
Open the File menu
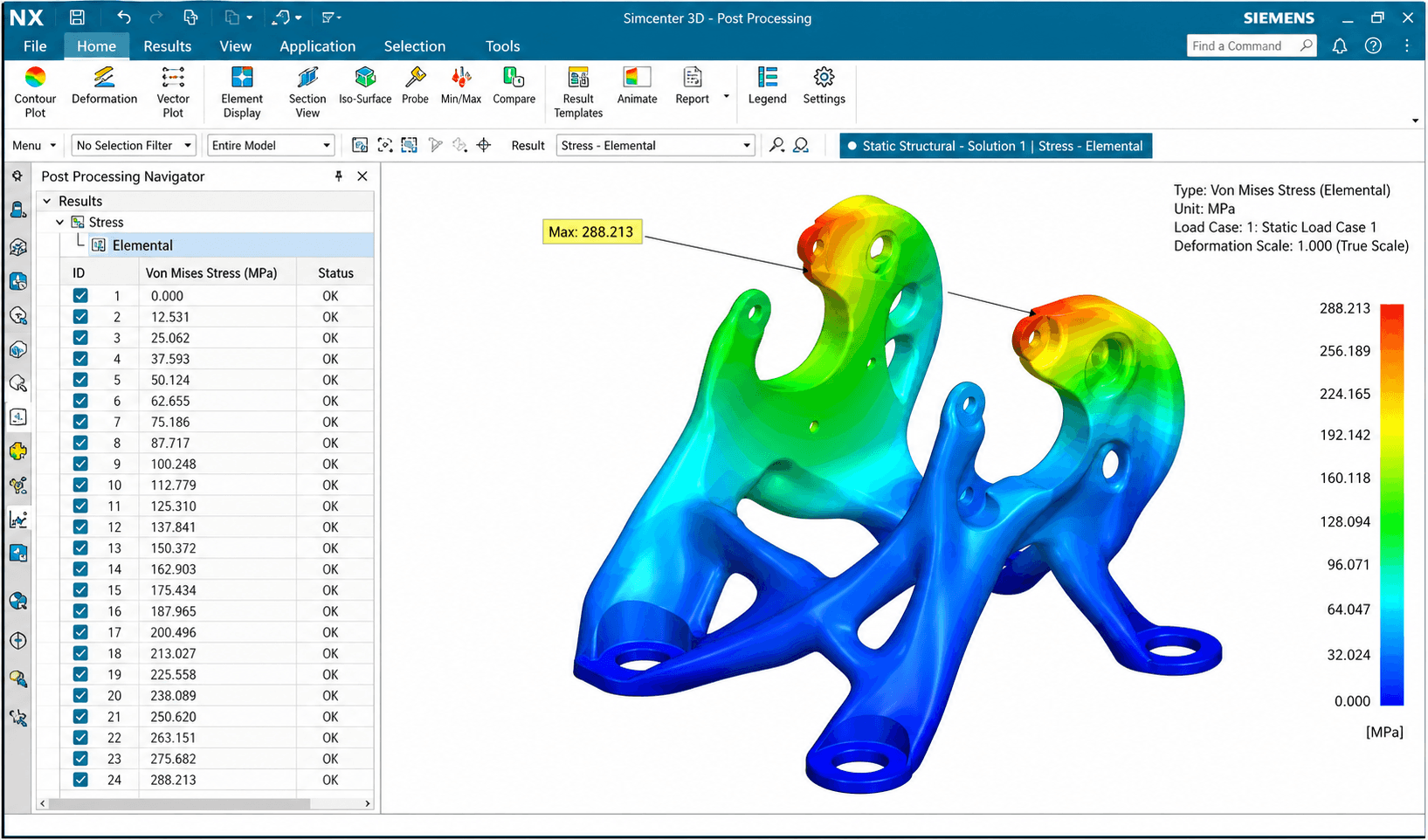[x=35, y=46]
